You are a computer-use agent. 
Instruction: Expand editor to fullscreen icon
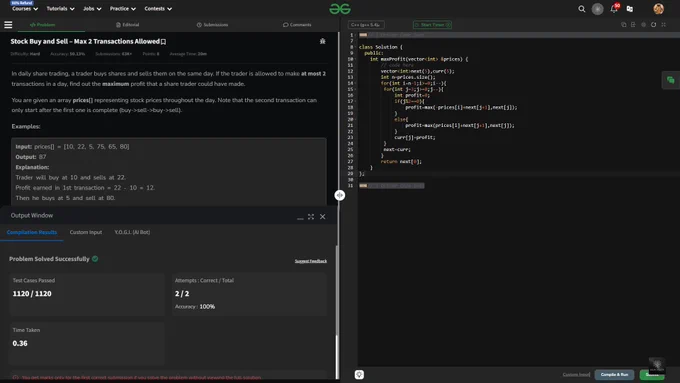[x=664, y=25]
